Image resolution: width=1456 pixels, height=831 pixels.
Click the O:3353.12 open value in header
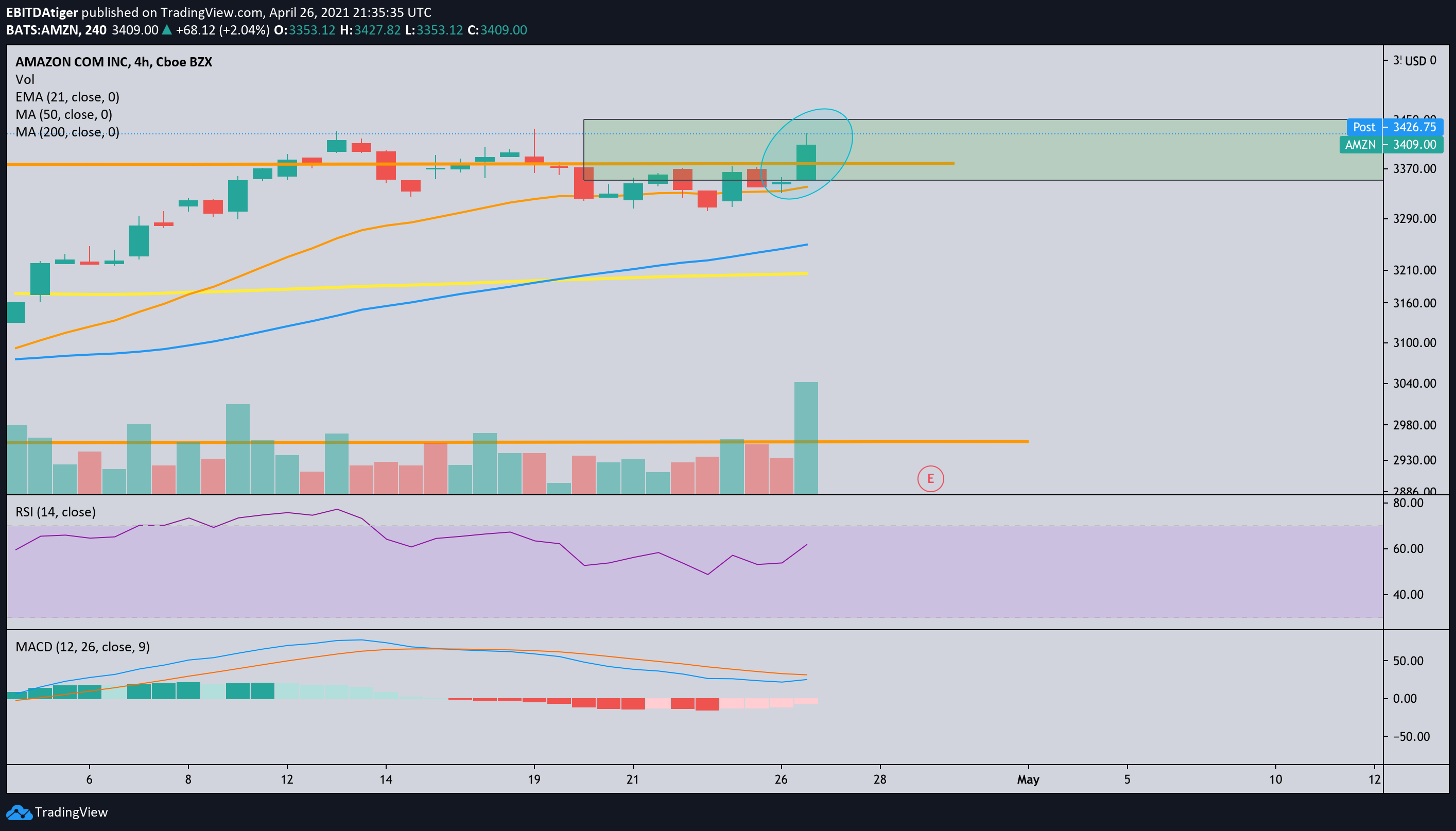point(305,30)
